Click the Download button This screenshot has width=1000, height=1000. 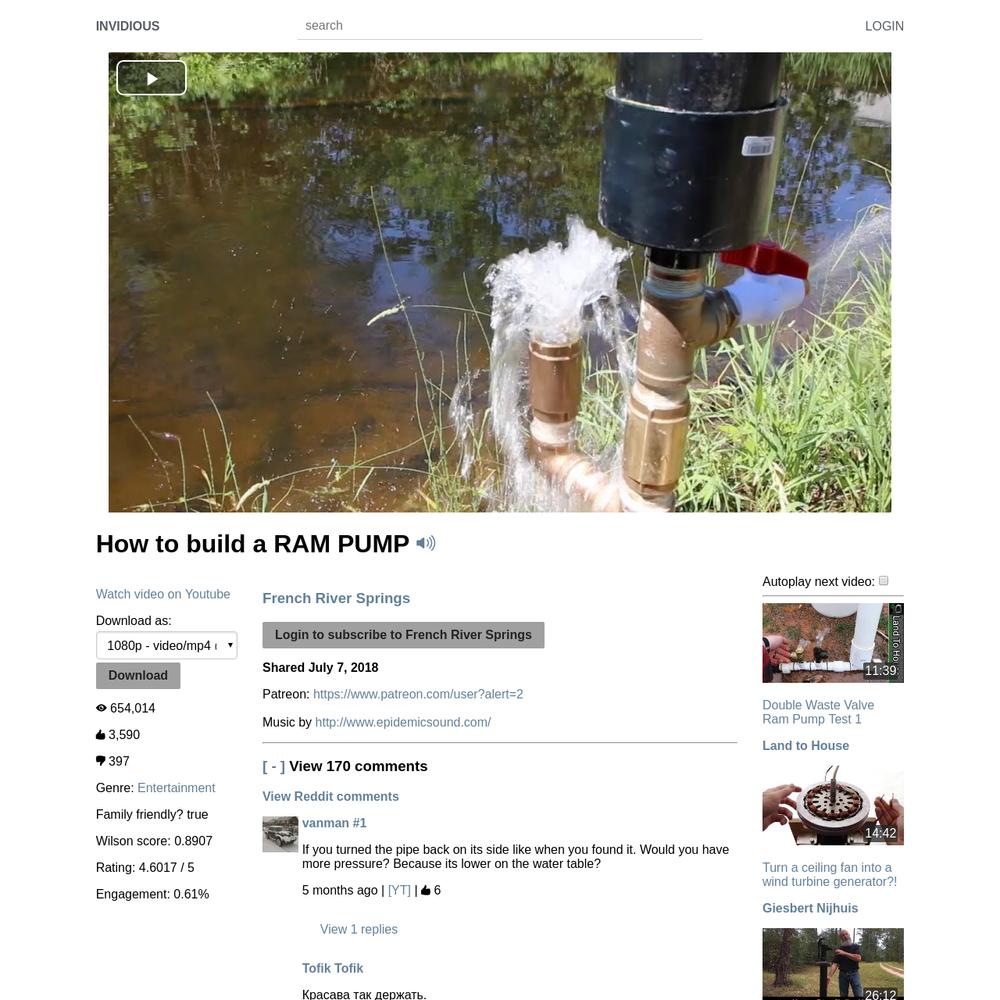coord(138,675)
